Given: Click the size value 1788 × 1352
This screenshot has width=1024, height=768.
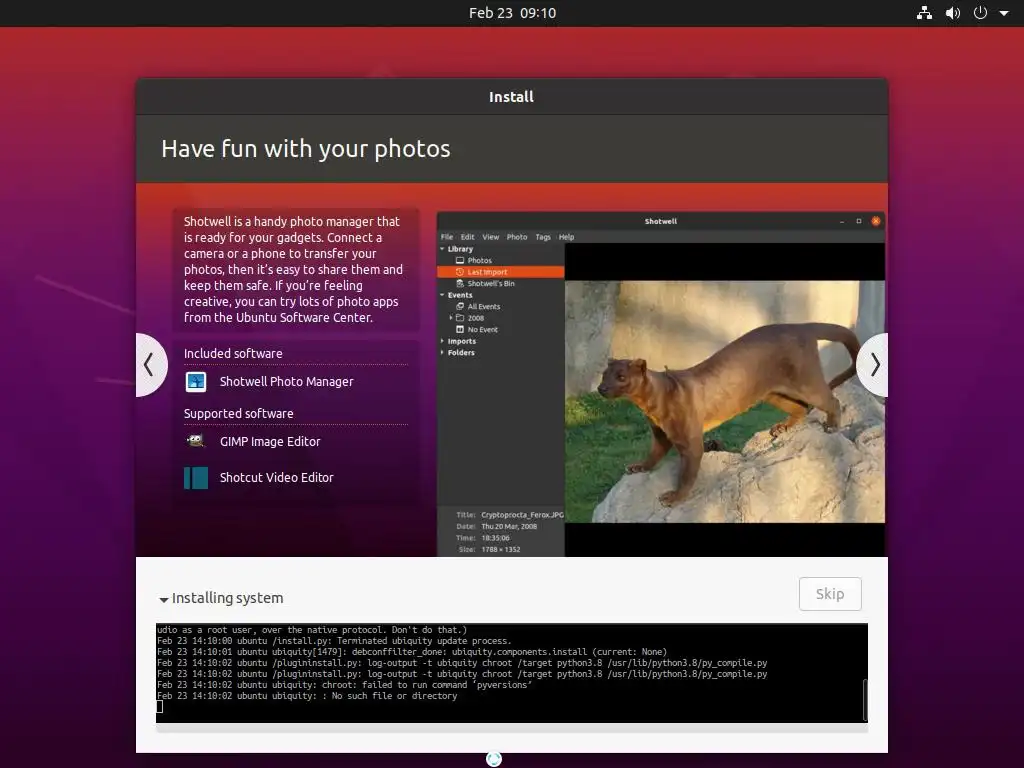Looking at the screenshot, I should click(501, 550).
